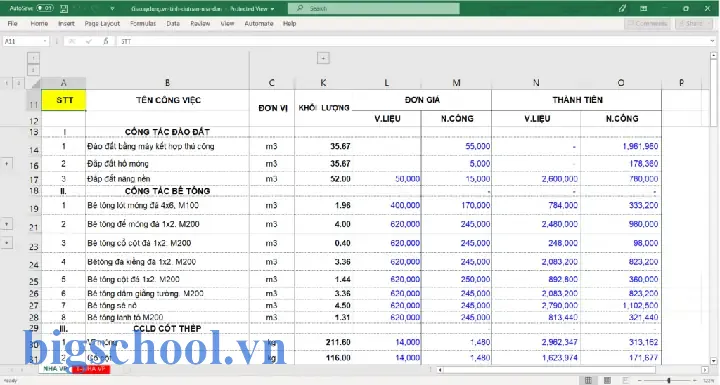
Task: Click the Cancel X icon in formula bar
Action: point(72,41)
